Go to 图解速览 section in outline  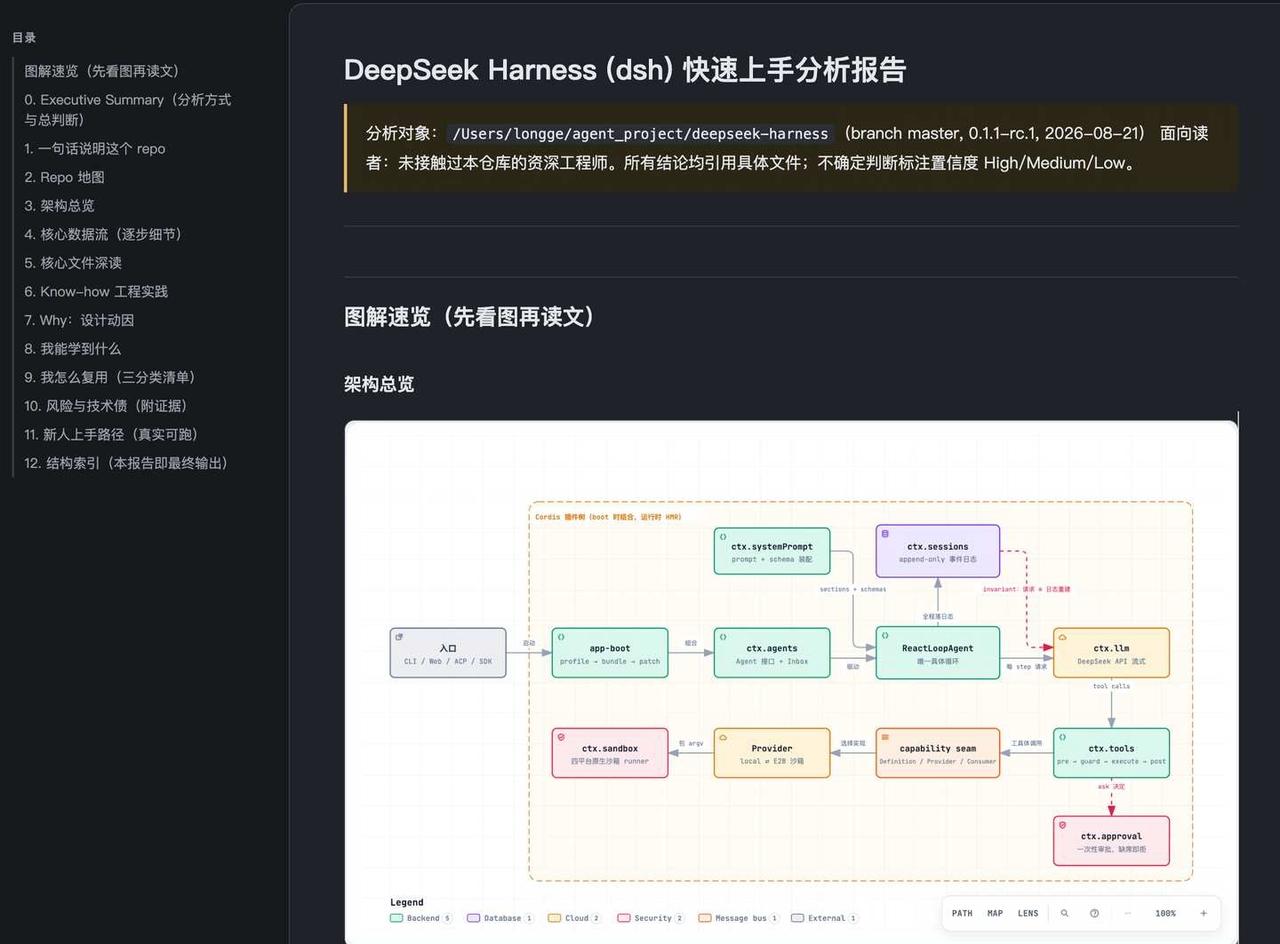pyautogui.click(x=102, y=71)
